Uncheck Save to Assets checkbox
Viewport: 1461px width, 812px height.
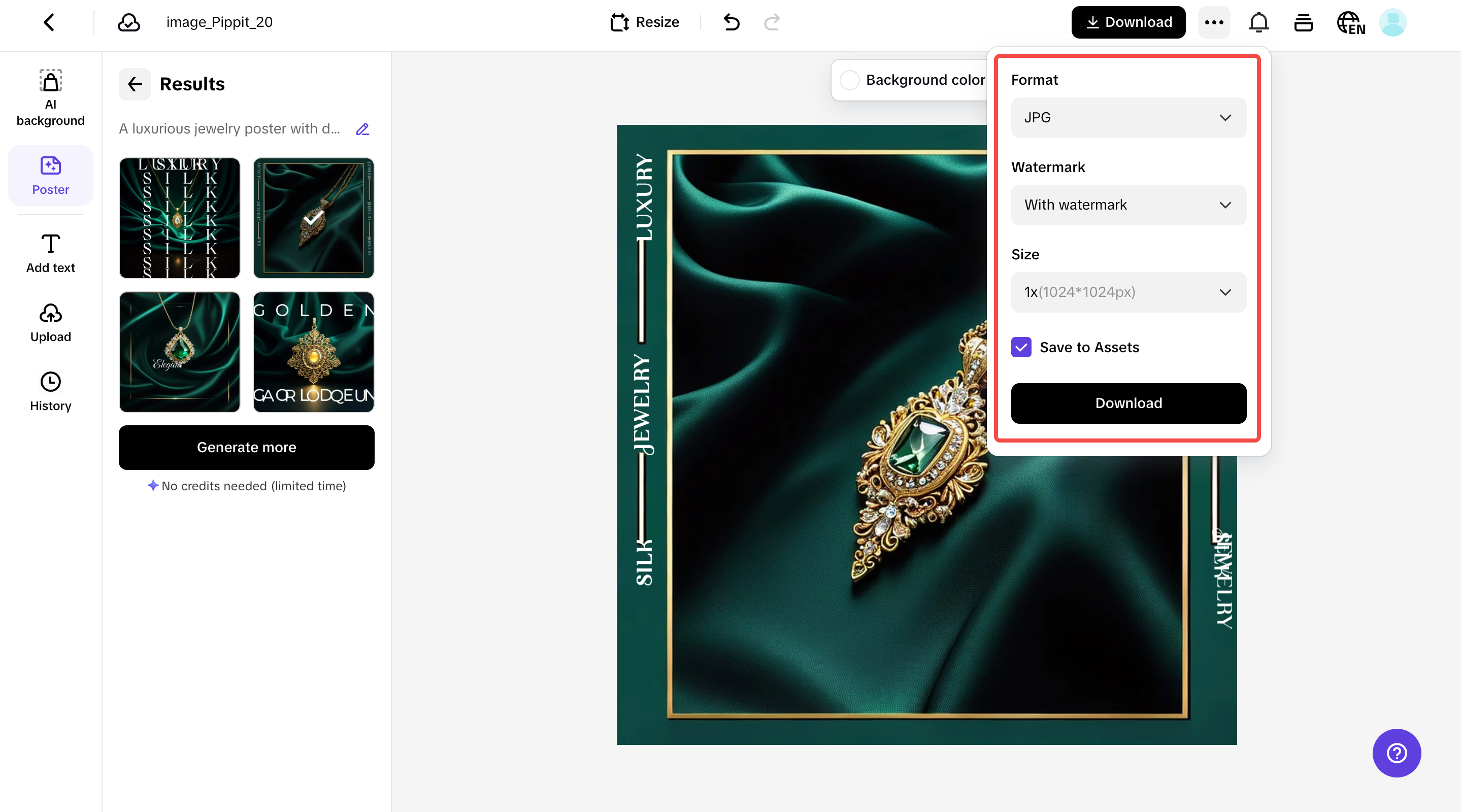coord(1021,347)
